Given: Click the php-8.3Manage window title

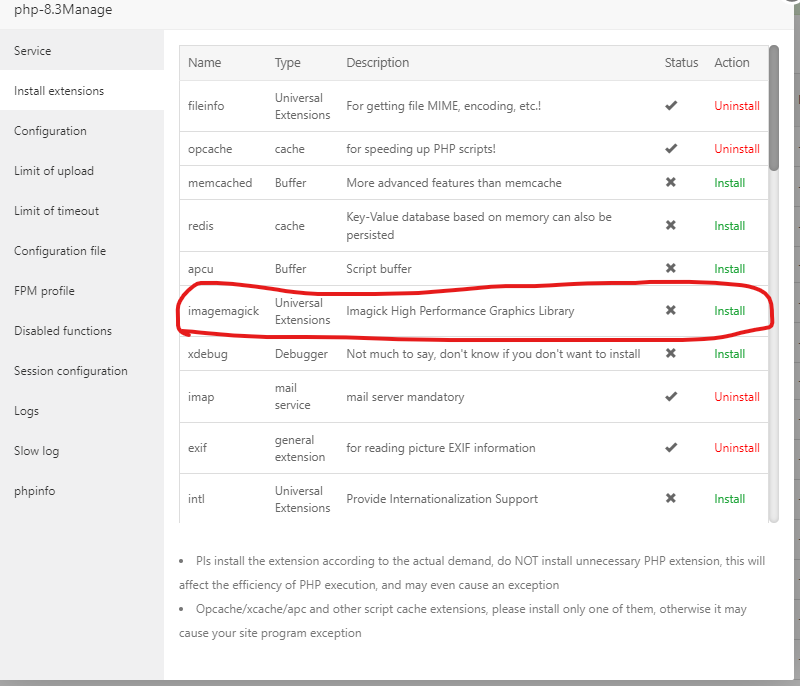Looking at the screenshot, I should click(x=63, y=10).
